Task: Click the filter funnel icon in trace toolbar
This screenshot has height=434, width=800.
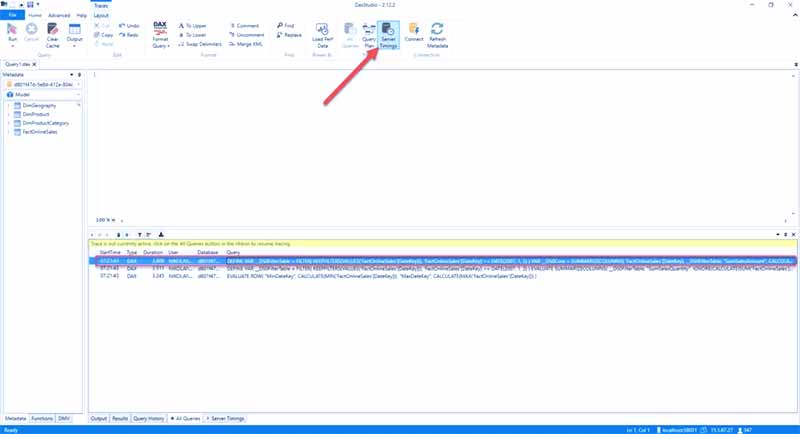Action: (139, 235)
